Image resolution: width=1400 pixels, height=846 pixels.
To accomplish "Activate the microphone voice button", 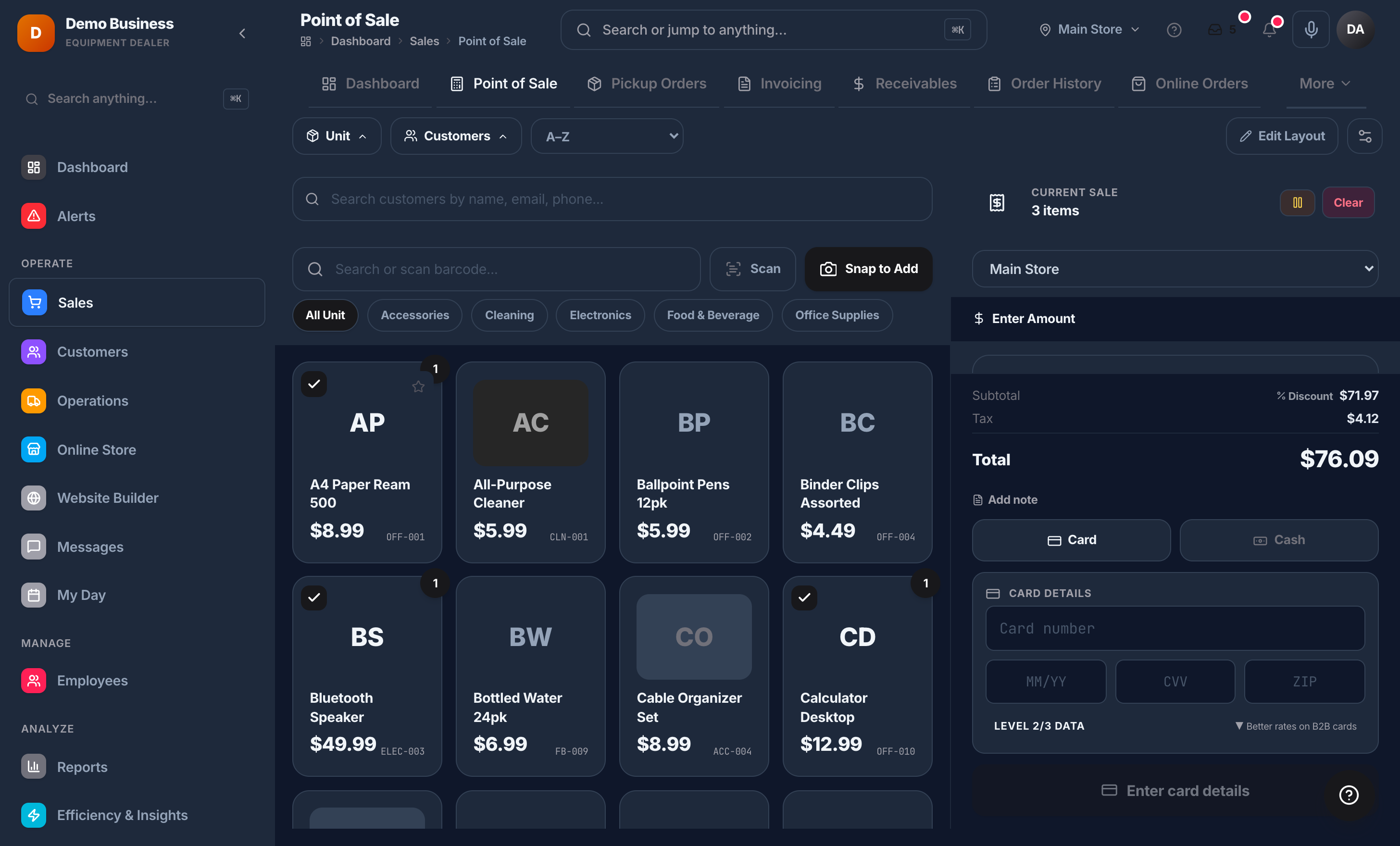I will click(1311, 29).
